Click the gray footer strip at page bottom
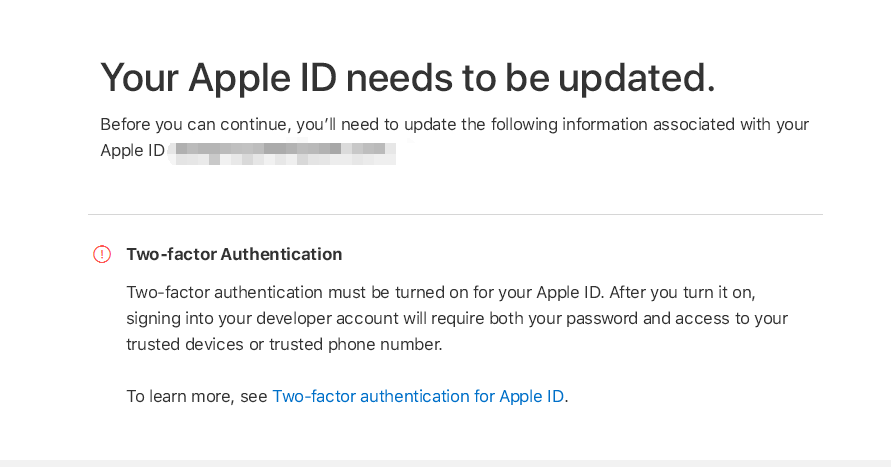The image size is (891, 467). coord(446,464)
